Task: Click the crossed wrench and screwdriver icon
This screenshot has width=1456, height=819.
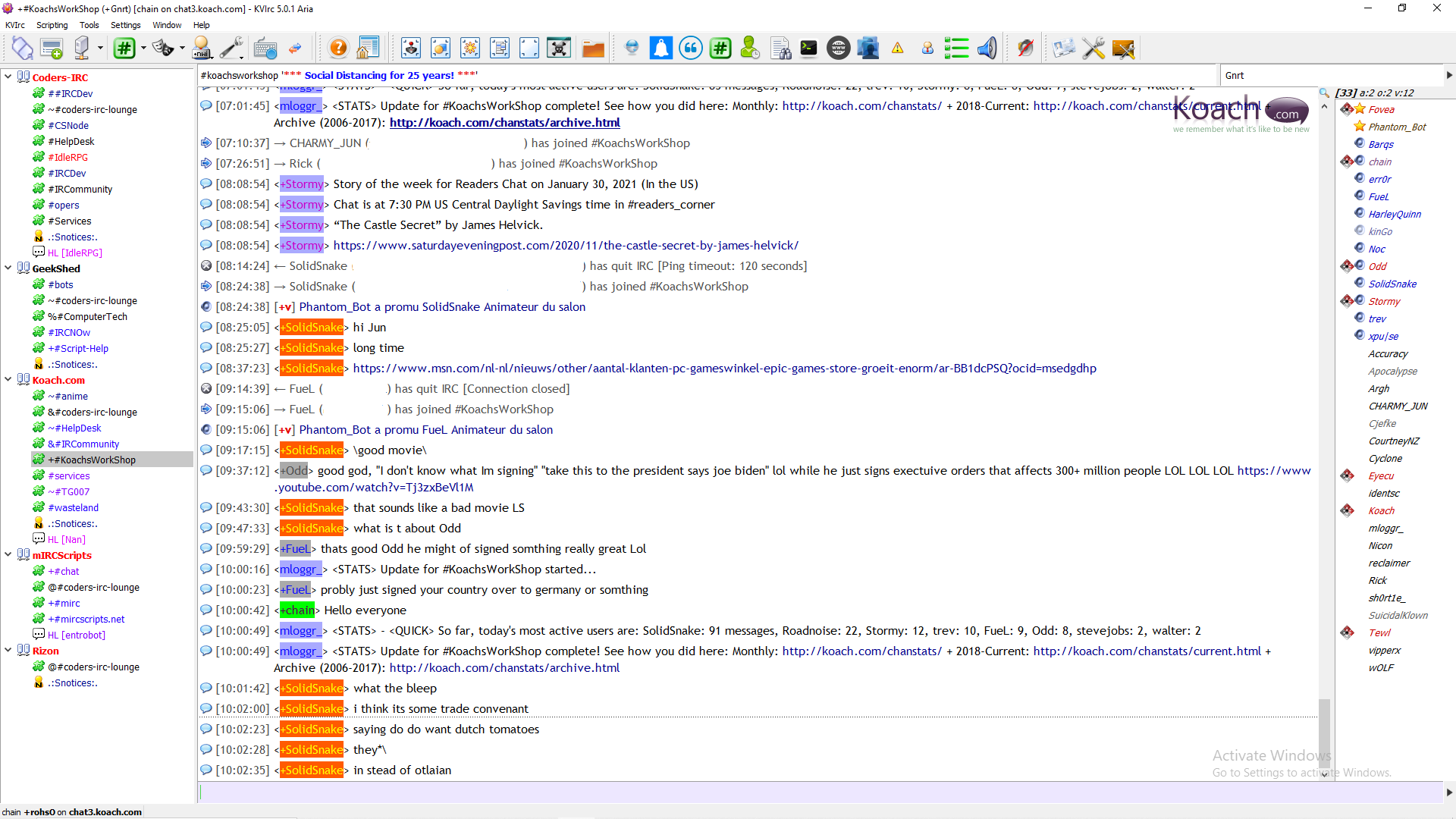Action: (x=1093, y=49)
